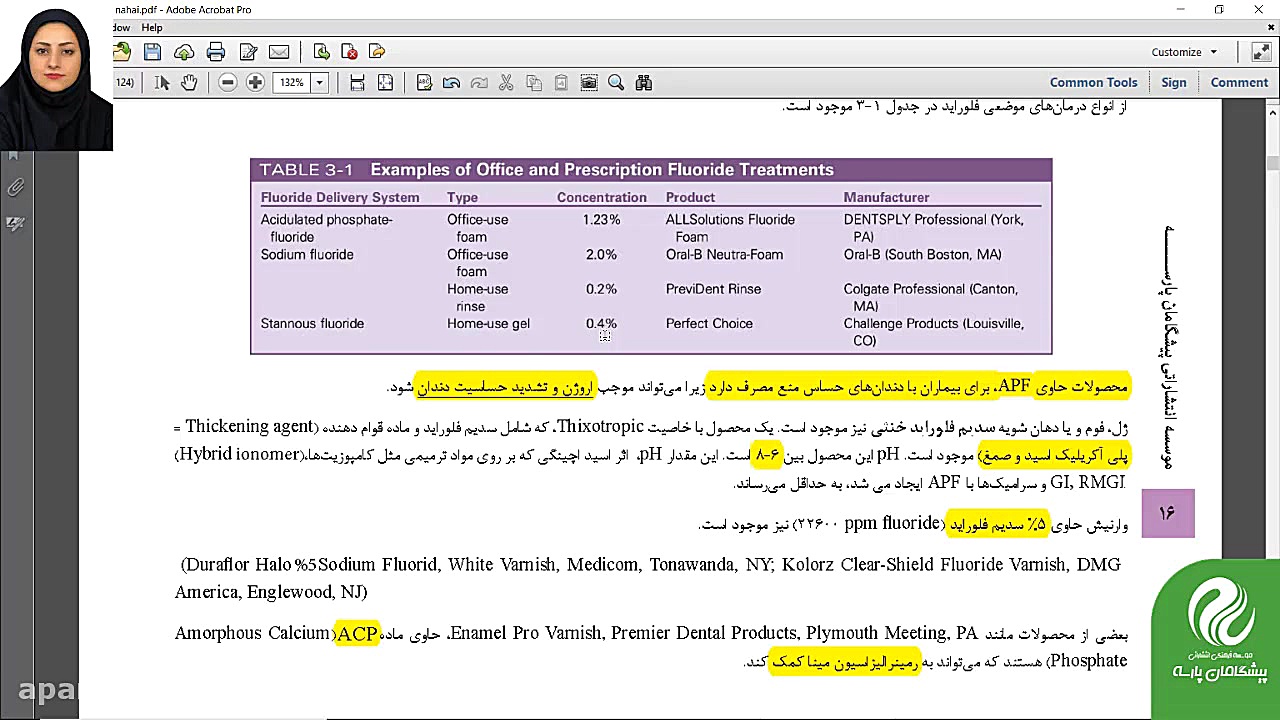Take a Snapshot with the camera tool
The width and height of the screenshot is (1280, 720).
(x=588, y=82)
